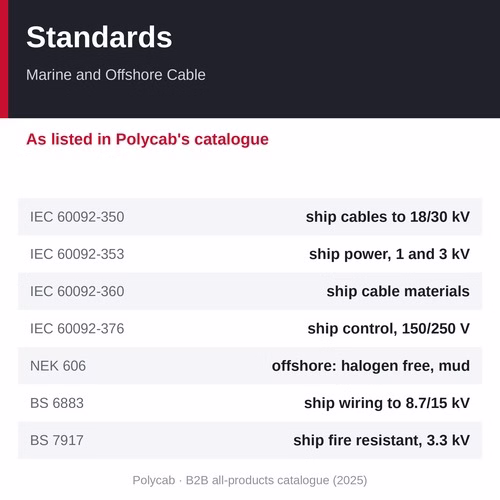
Task: Click the IEC 60092-360 standard label
Action: (x=77, y=292)
